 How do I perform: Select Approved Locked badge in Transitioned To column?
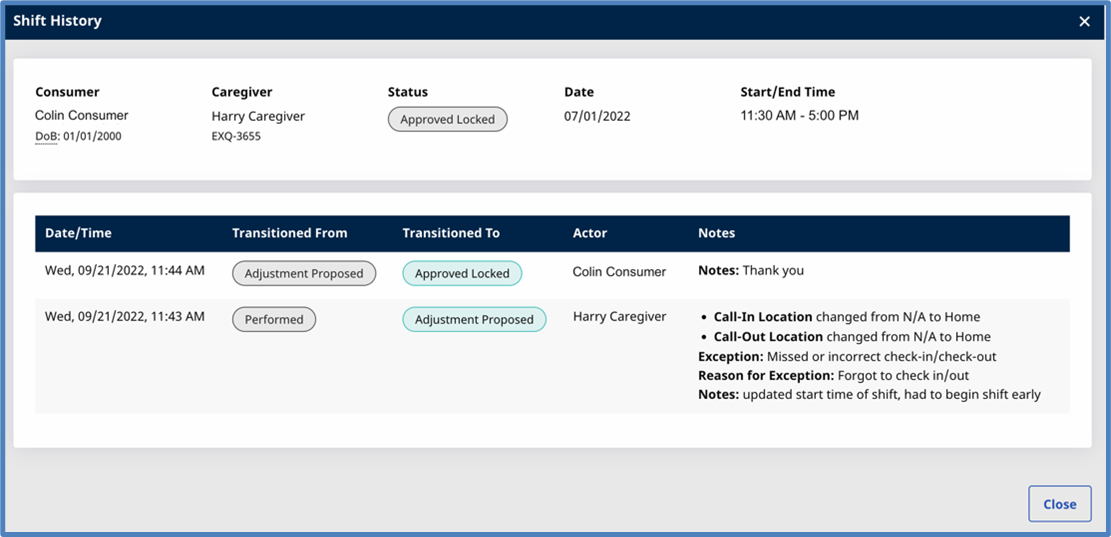(x=461, y=273)
